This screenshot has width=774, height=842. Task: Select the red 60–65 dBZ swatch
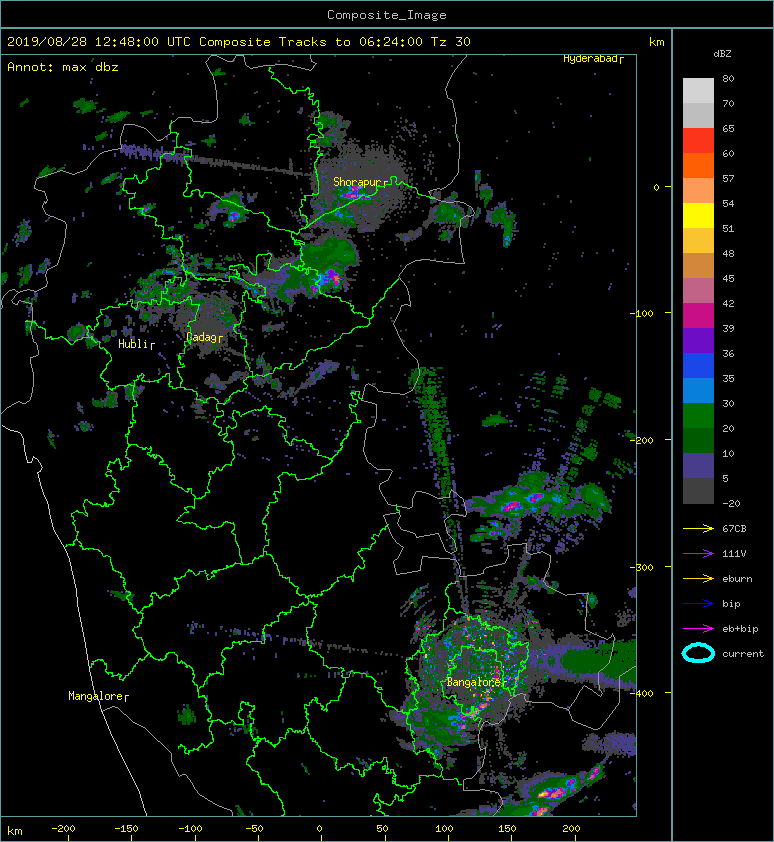point(698,141)
